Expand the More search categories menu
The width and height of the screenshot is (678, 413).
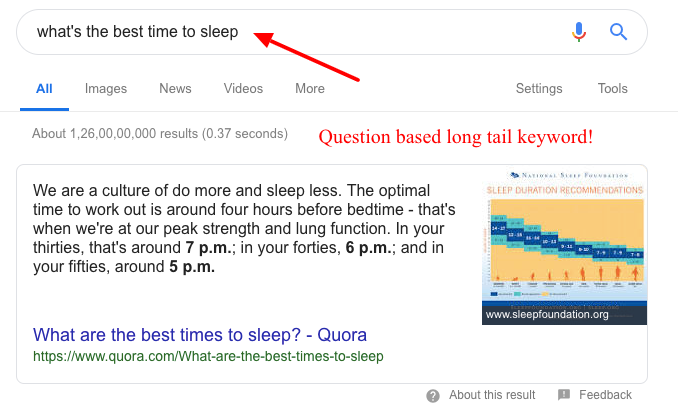click(310, 89)
